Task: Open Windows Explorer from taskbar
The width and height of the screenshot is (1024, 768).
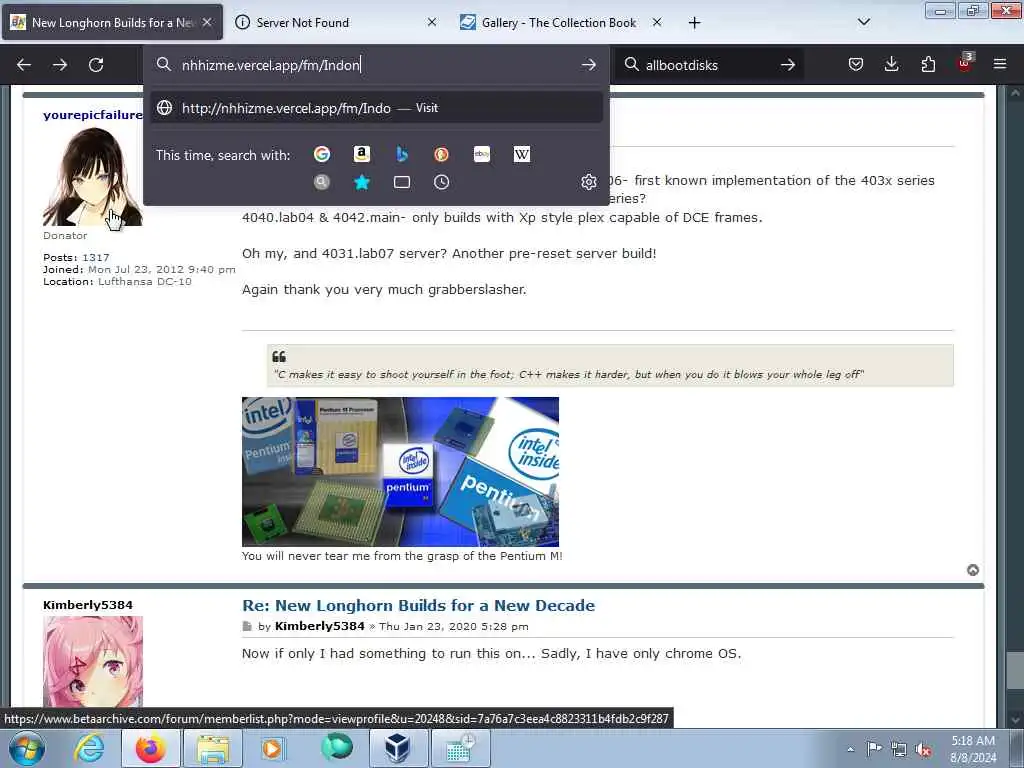Action: tap(213, 748)
